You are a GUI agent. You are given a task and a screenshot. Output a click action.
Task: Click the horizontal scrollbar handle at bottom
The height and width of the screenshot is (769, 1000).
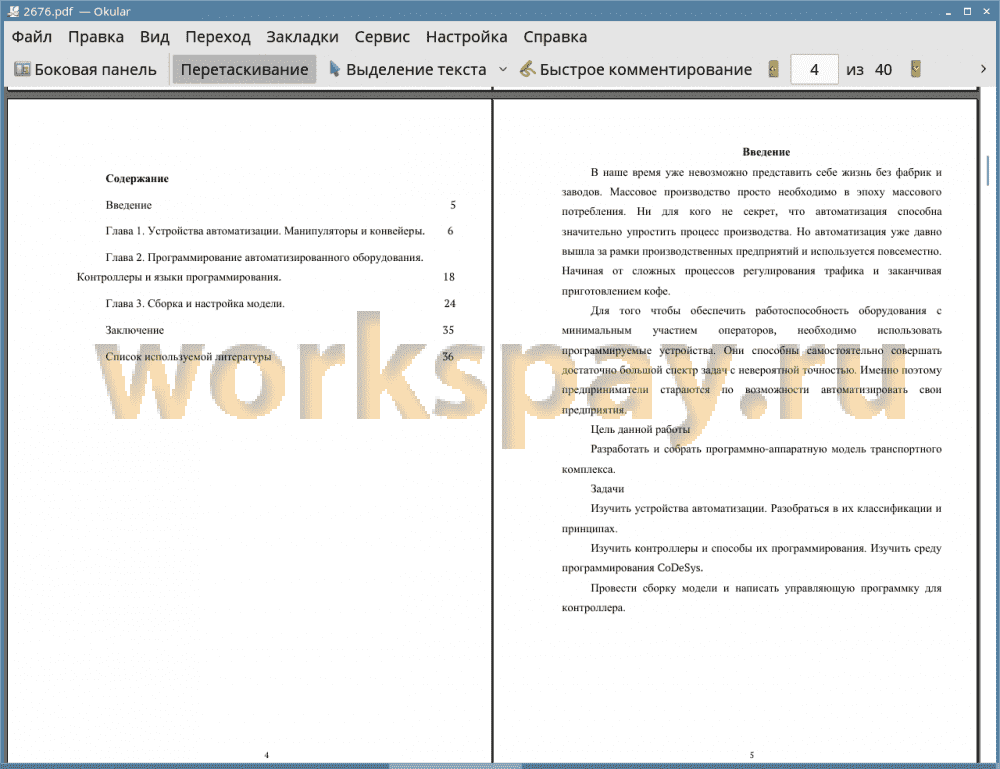point(455,766)
